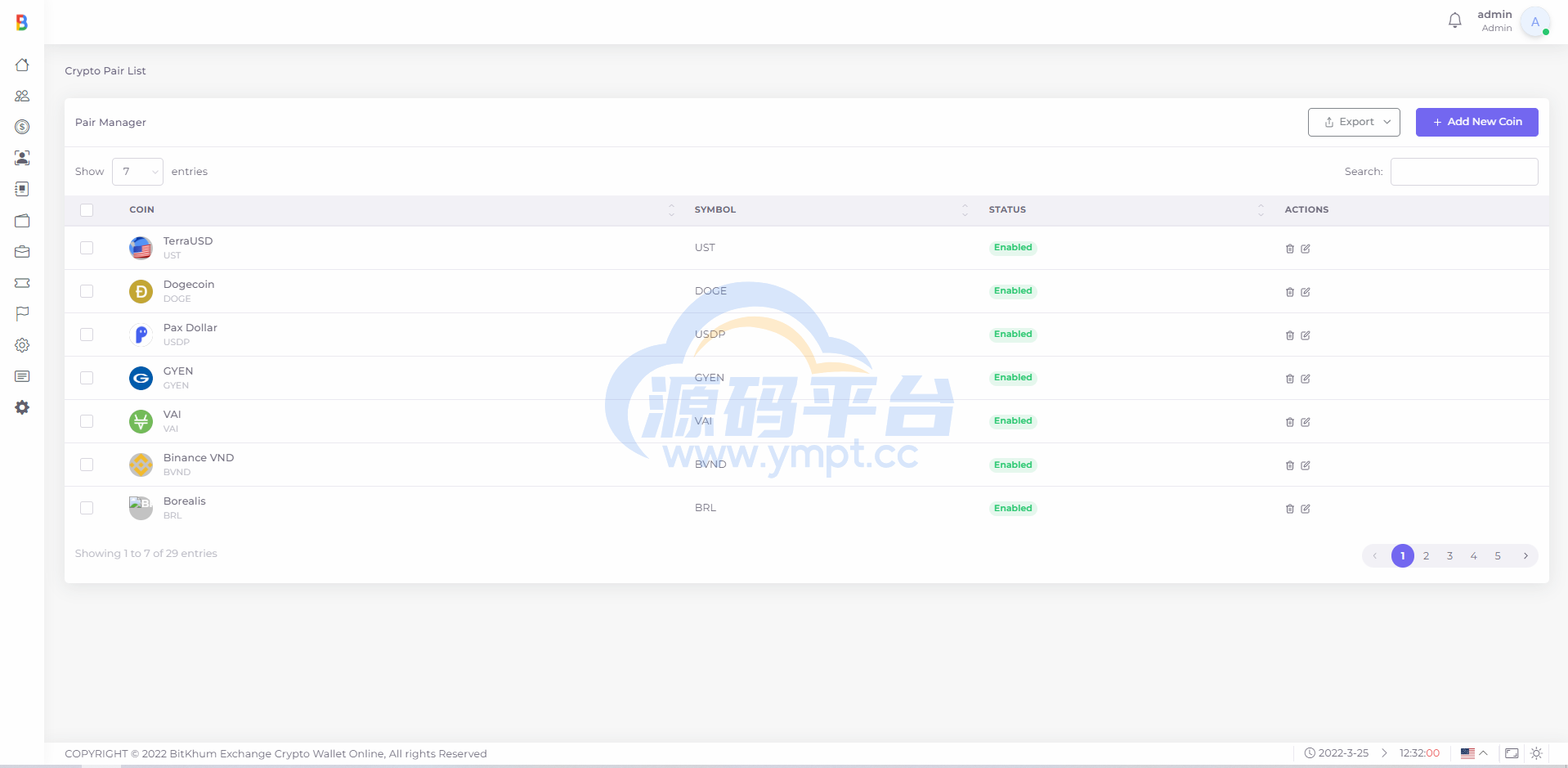Delete the Pax Dollar row
The image size is (1568, 768).
point(1290,335)
